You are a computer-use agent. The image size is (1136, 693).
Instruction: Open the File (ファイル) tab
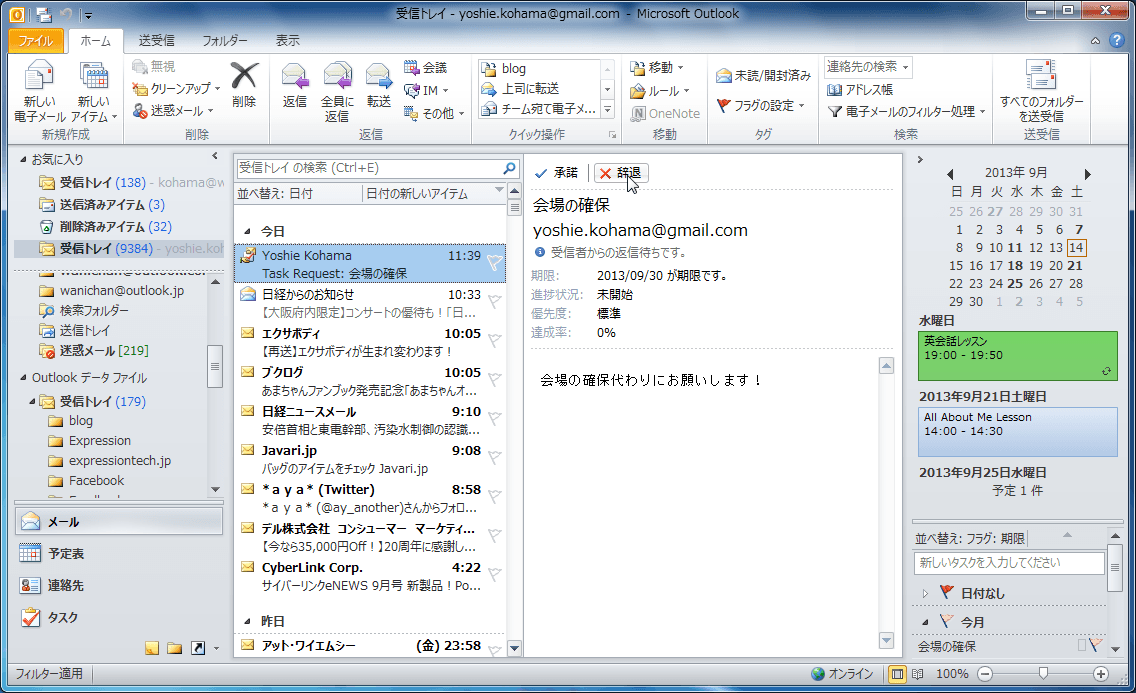coord(36,41)
